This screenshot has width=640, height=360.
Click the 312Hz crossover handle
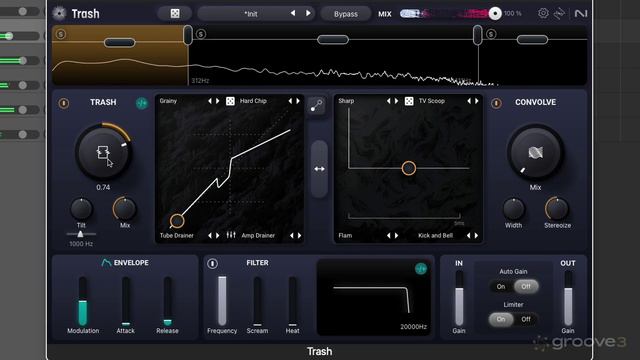point(188,35)
